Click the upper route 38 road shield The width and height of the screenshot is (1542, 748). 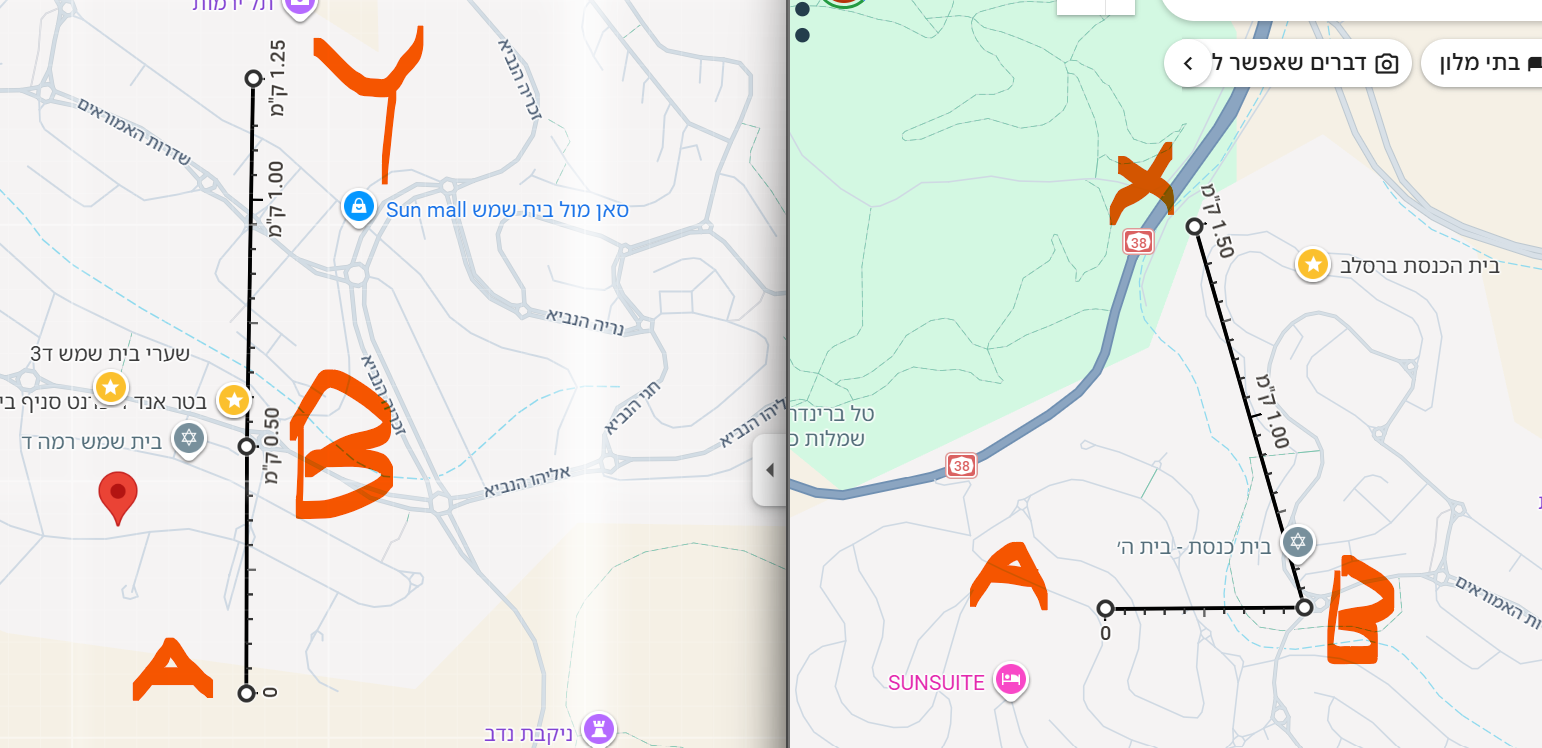click(1137, 241)
